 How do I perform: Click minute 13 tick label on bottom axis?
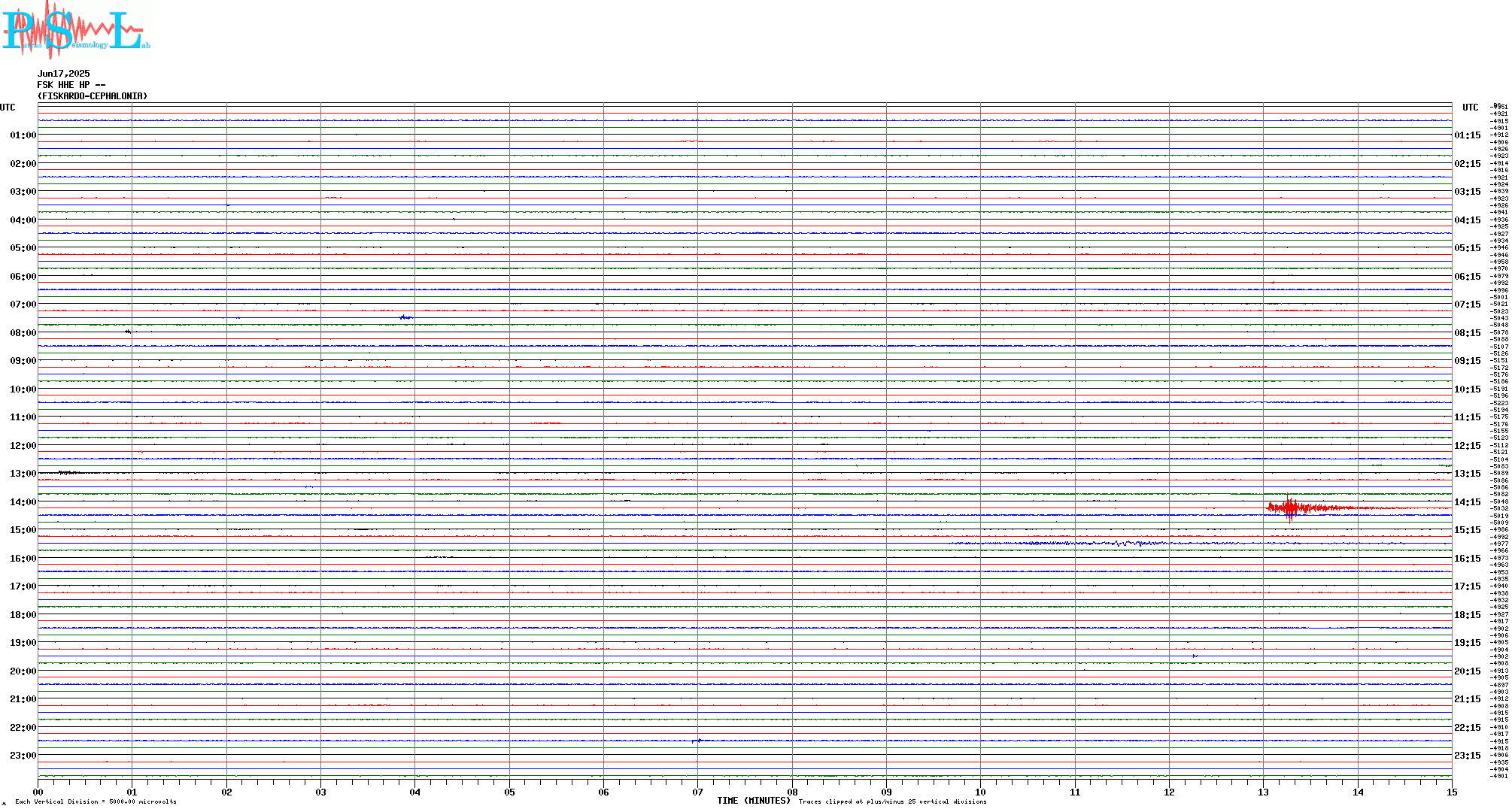pos(1264,792)
